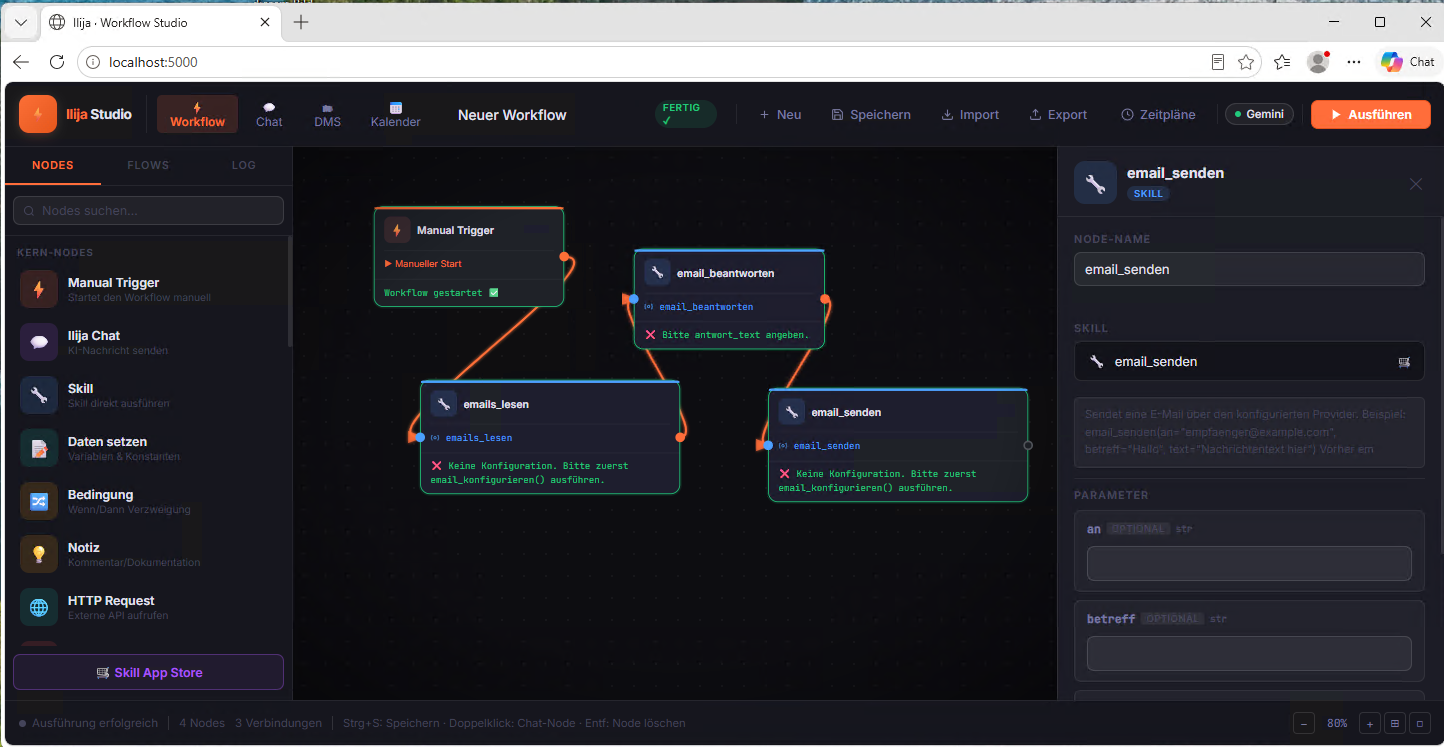
Task: Select the Daten setzen node icon
Action: [x=39, y=448]
